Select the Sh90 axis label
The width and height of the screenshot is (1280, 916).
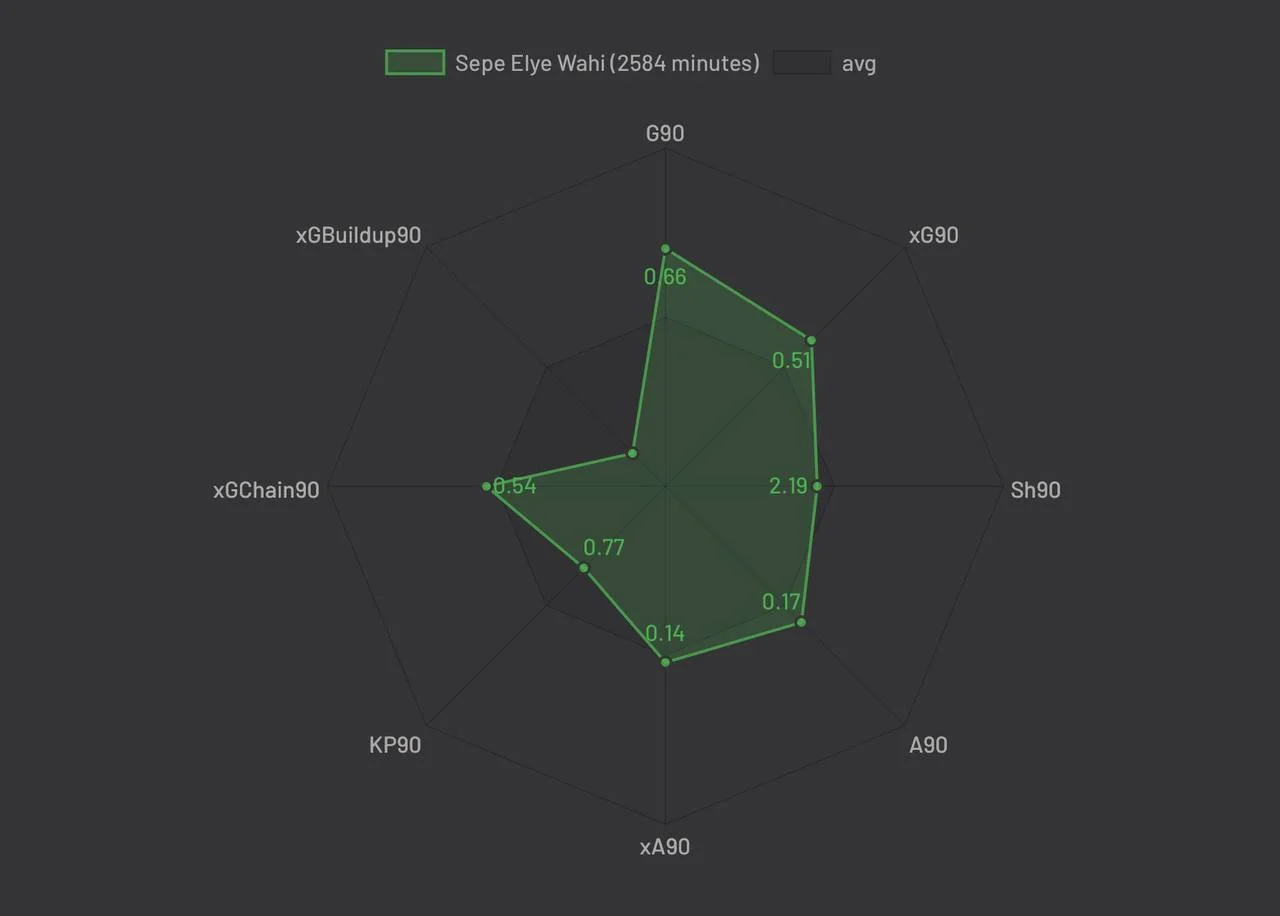pyautogui.click(x=1035, y=490)
